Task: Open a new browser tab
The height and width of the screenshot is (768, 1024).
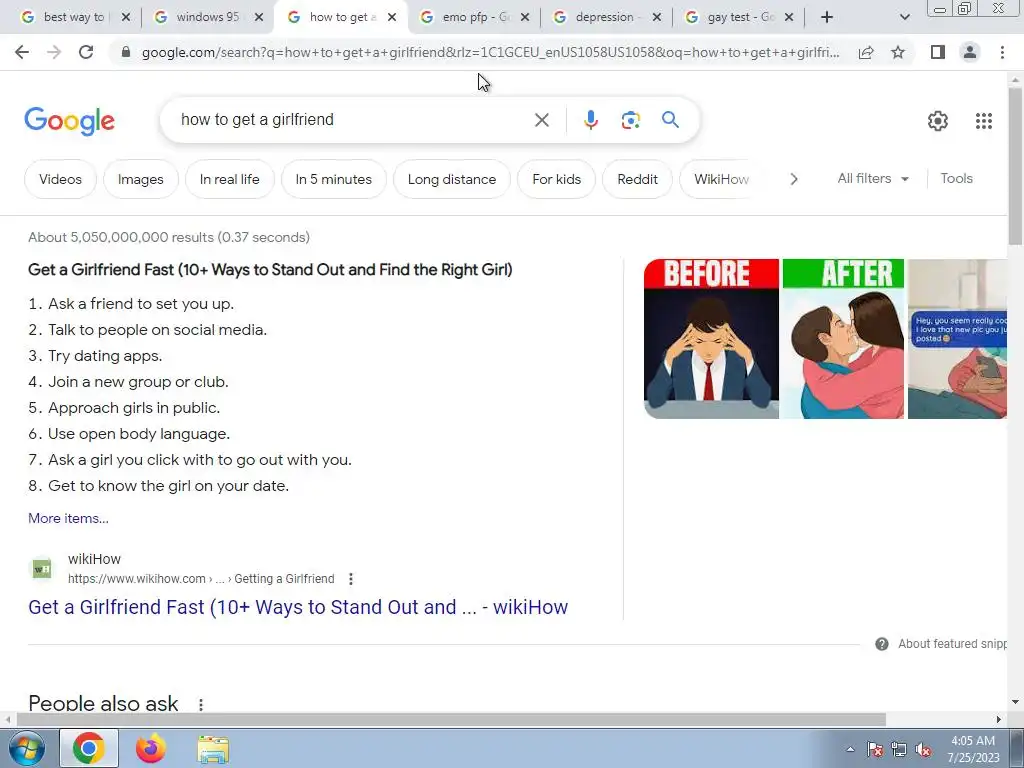Action: point(827,17)
